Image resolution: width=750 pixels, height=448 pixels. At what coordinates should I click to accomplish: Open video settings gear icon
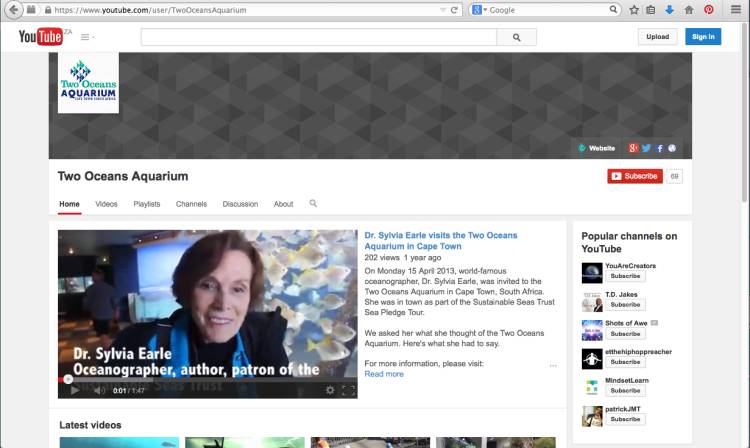(x=330, y=390)
